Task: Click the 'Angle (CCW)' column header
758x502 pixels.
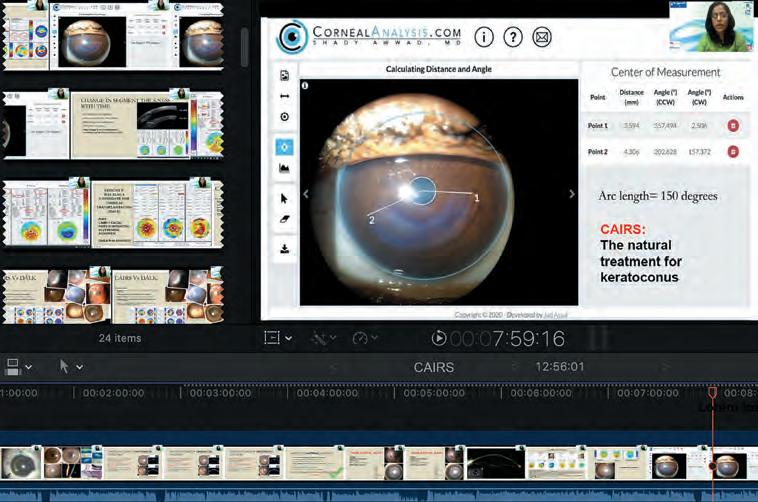Action: [665, 97]
